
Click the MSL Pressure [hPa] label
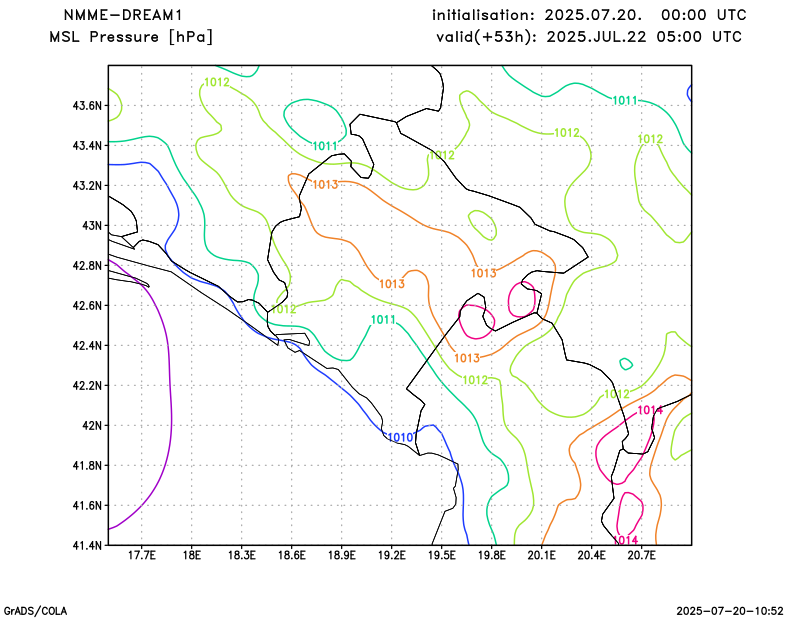point(131,37)
